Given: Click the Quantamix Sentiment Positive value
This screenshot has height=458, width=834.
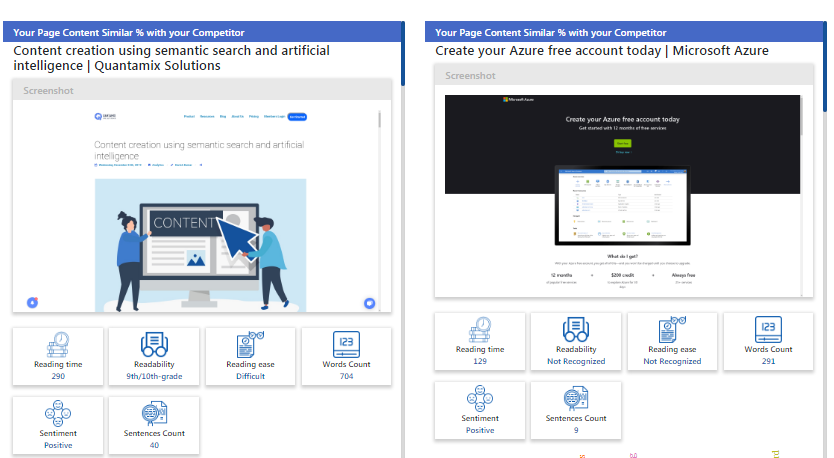Looking at the screenshot, I should pyautogui.click(x=58, y=445).
